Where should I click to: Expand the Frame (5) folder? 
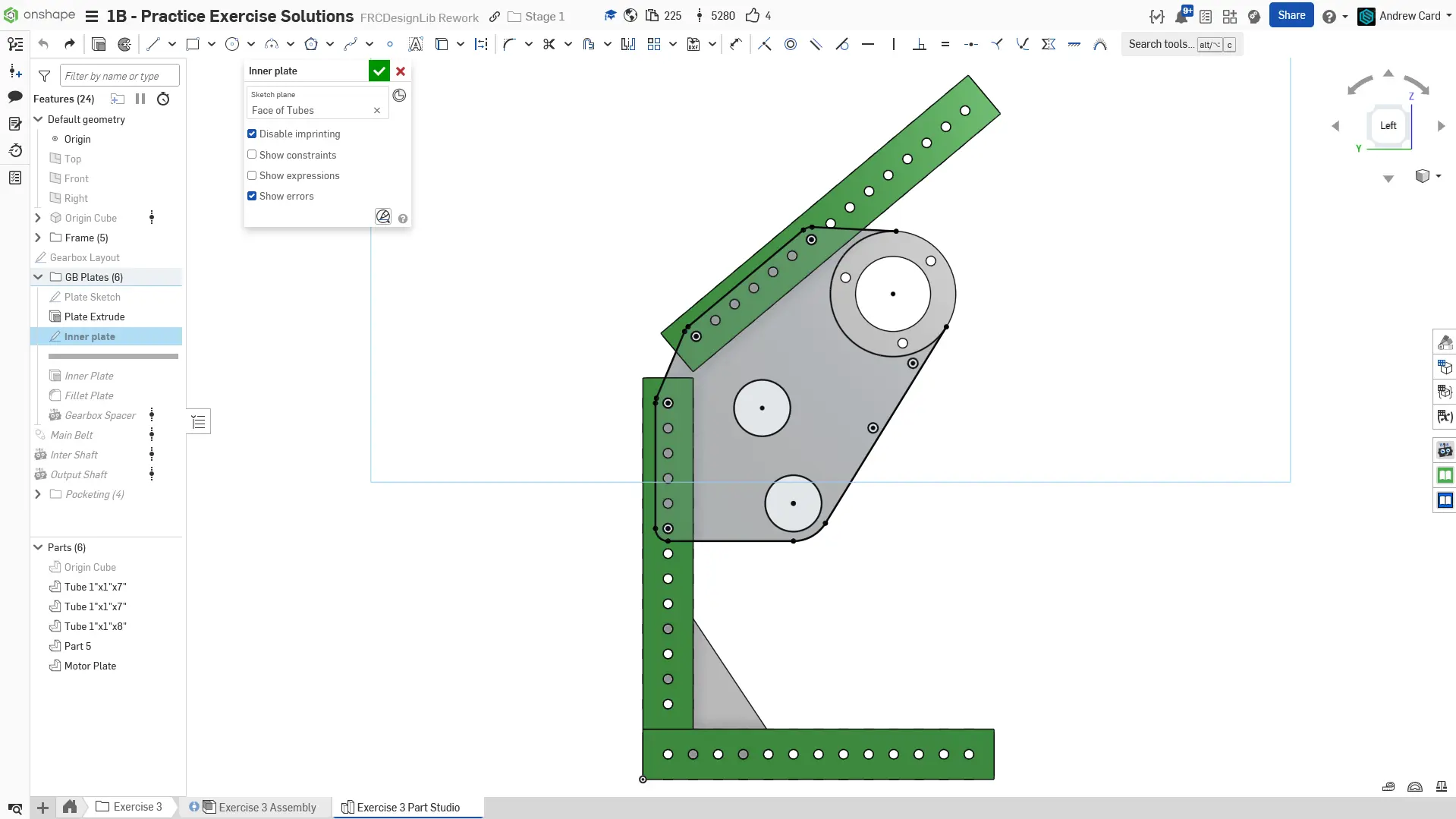tap(38, 238)
